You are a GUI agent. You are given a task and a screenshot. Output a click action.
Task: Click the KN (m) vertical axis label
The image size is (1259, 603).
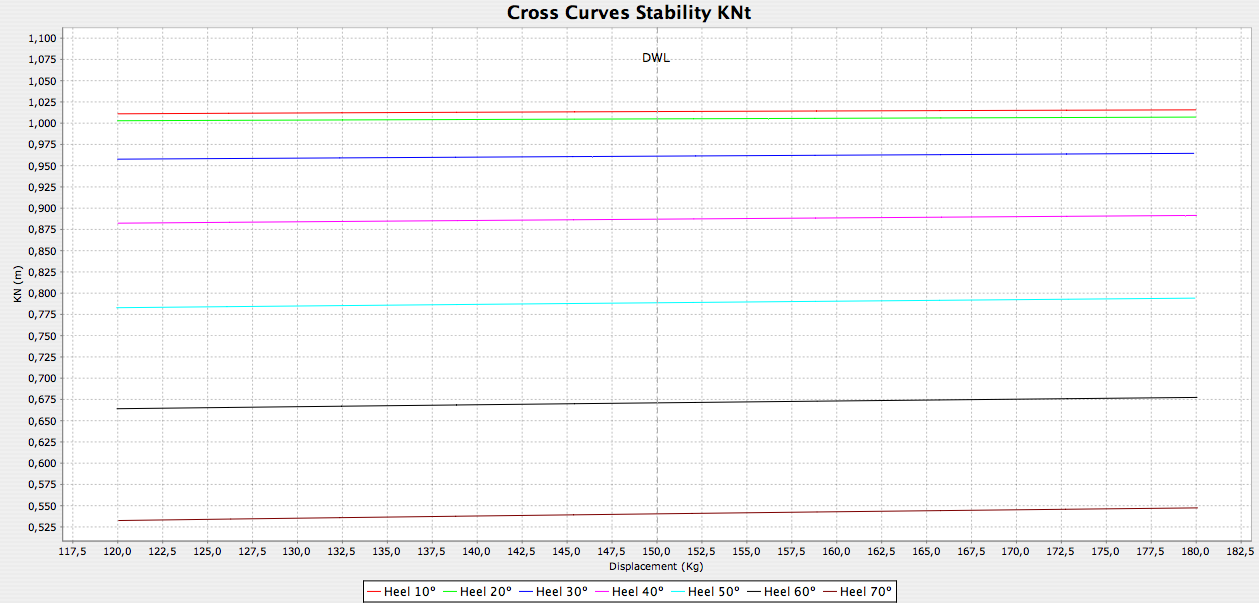18,284
